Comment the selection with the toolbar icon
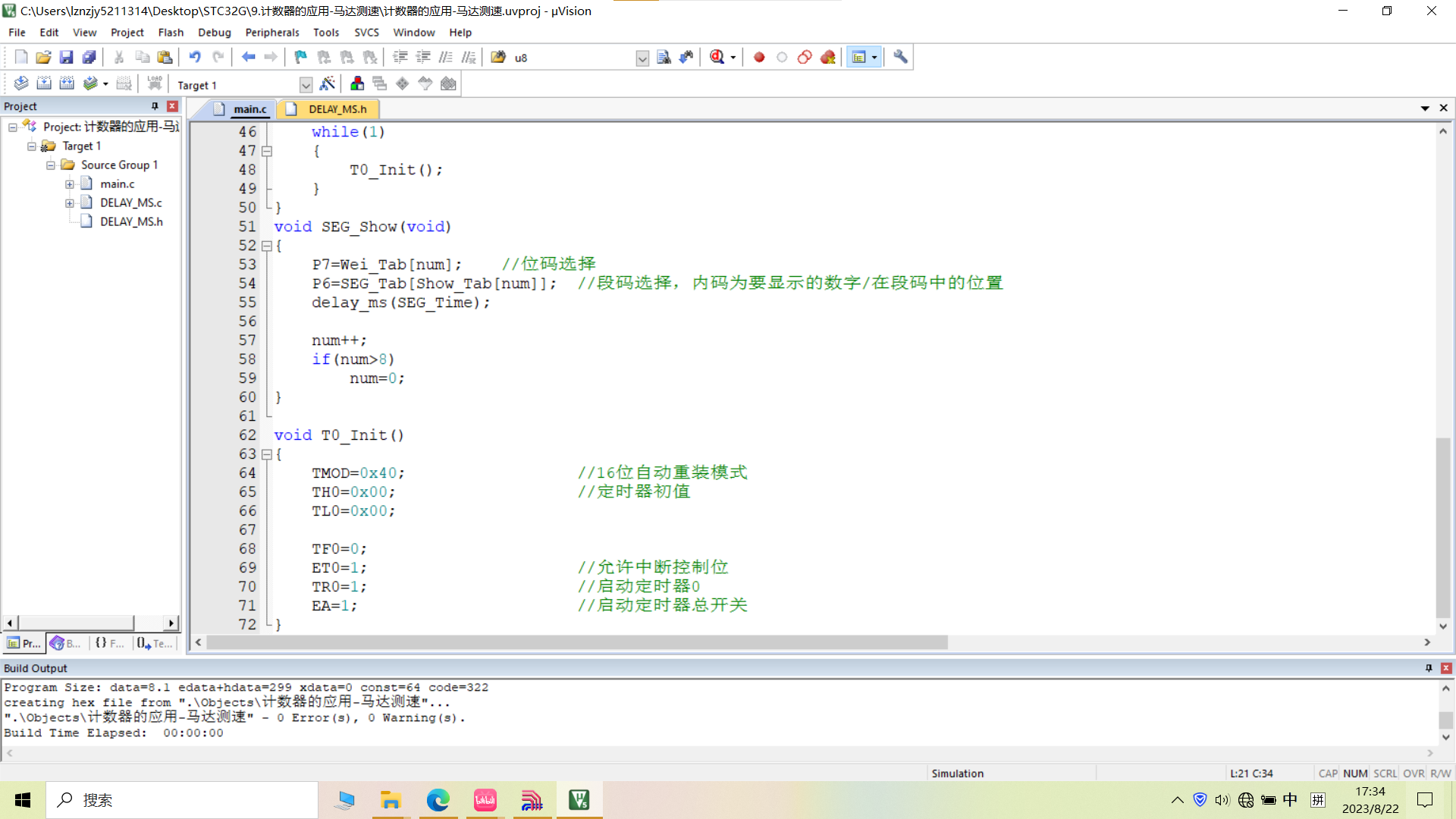Viewport: 1456px width, 819px height. point(446,57)
